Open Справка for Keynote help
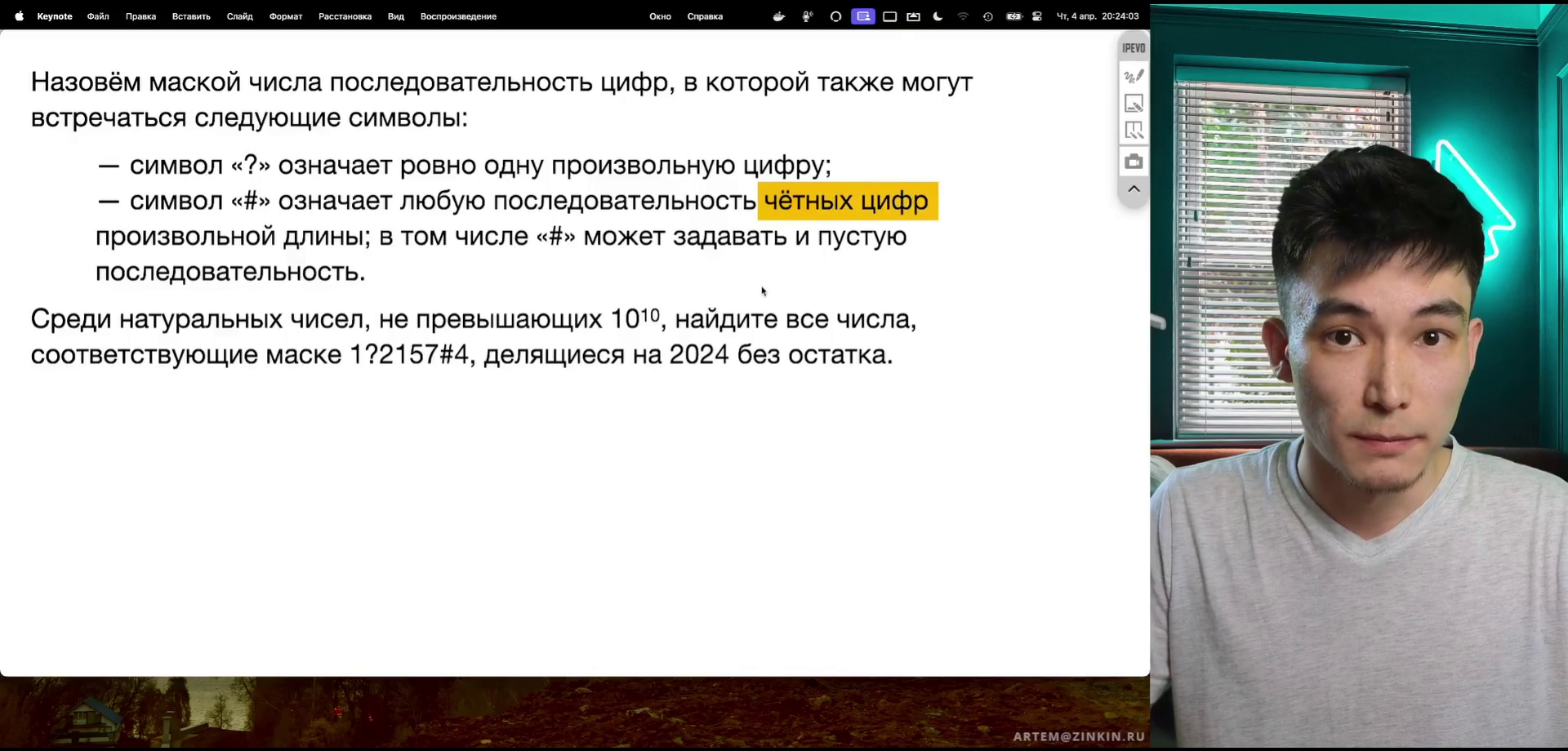 [x=704, y=16]
